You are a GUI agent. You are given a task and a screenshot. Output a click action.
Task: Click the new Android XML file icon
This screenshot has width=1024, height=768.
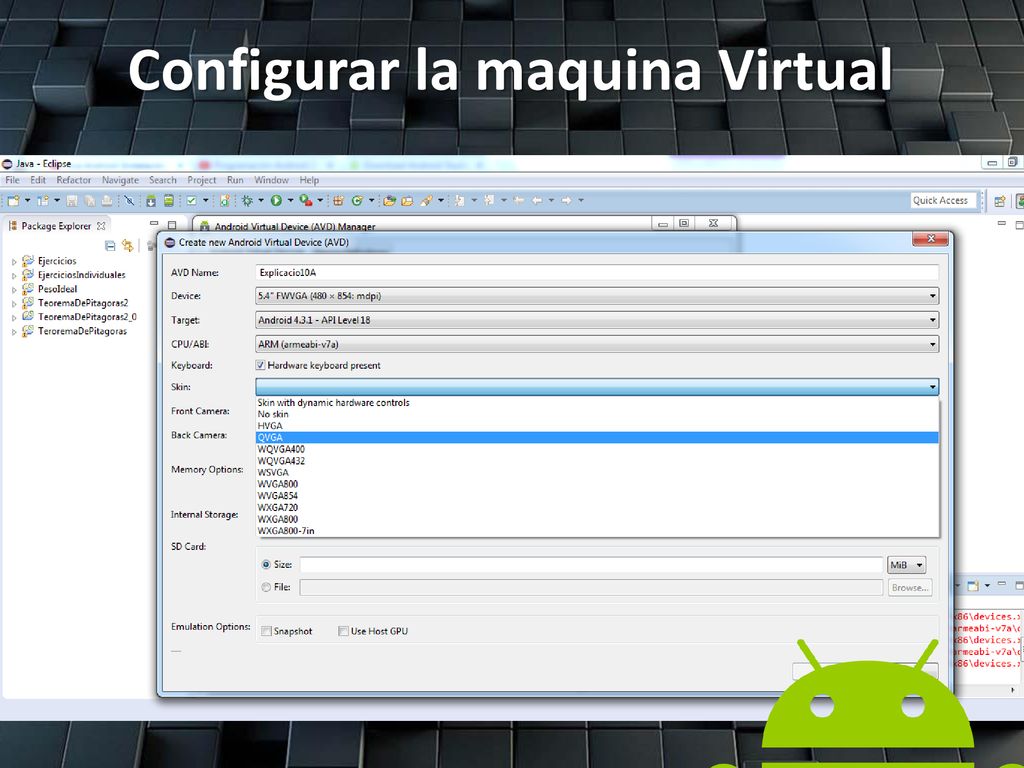coord(225,200)
